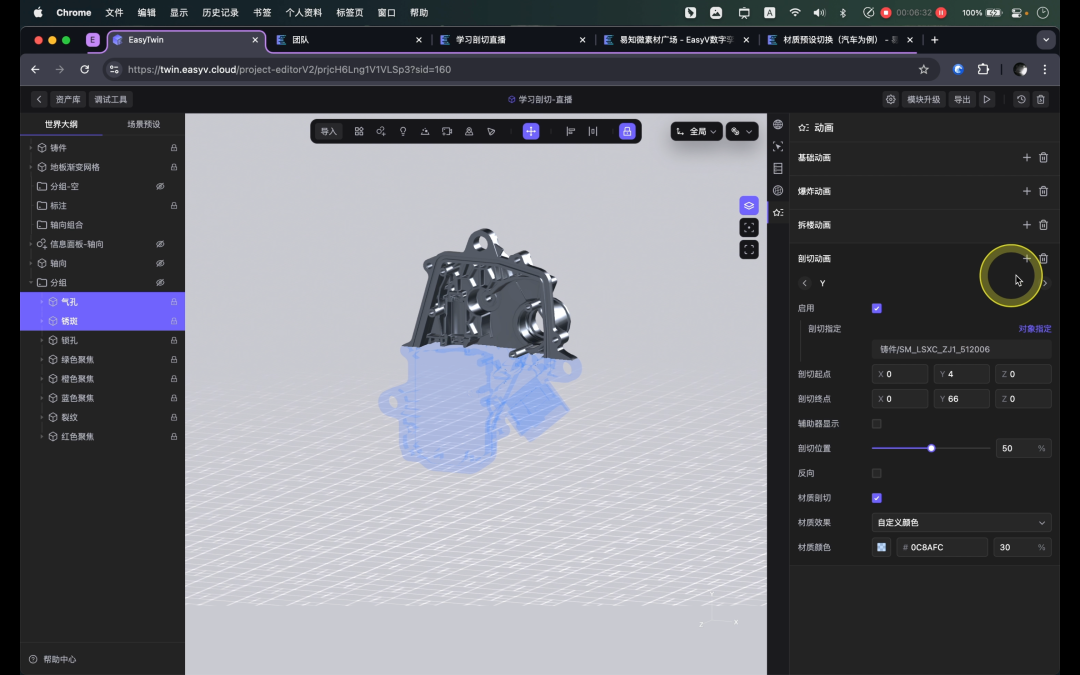This screenshot has width=1080, height=675.
Task: Toggle the lock on 铸件 layer
Action: [x=174, y=148]
